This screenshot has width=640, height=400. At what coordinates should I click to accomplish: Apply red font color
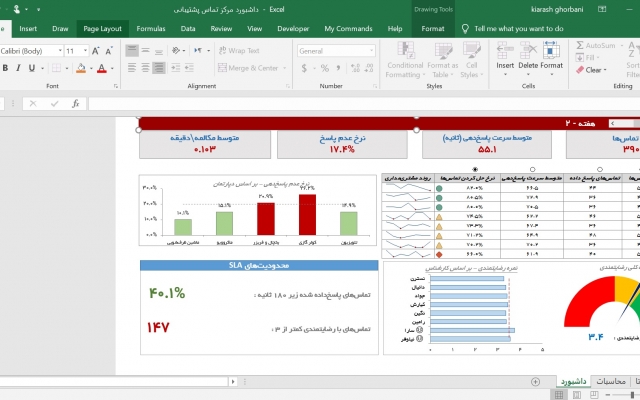click(102, 68)
